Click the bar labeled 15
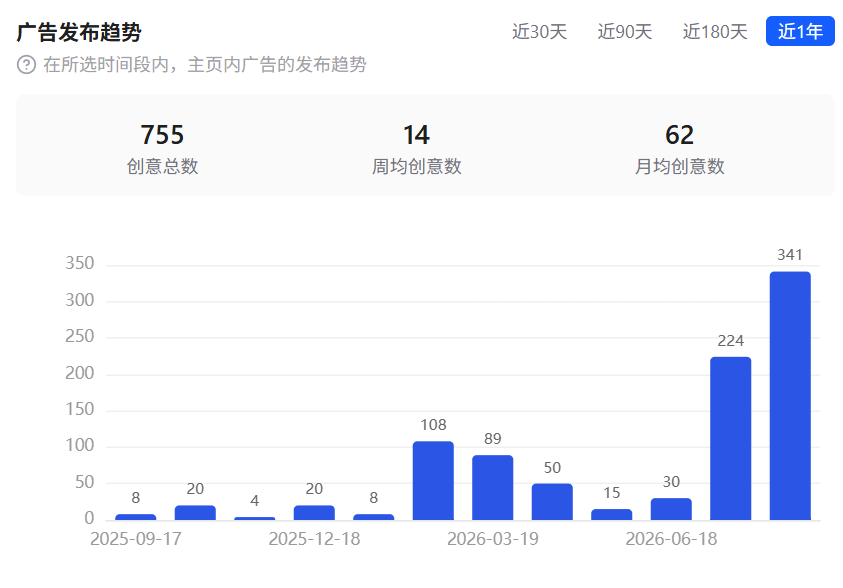 coord(611,514)
